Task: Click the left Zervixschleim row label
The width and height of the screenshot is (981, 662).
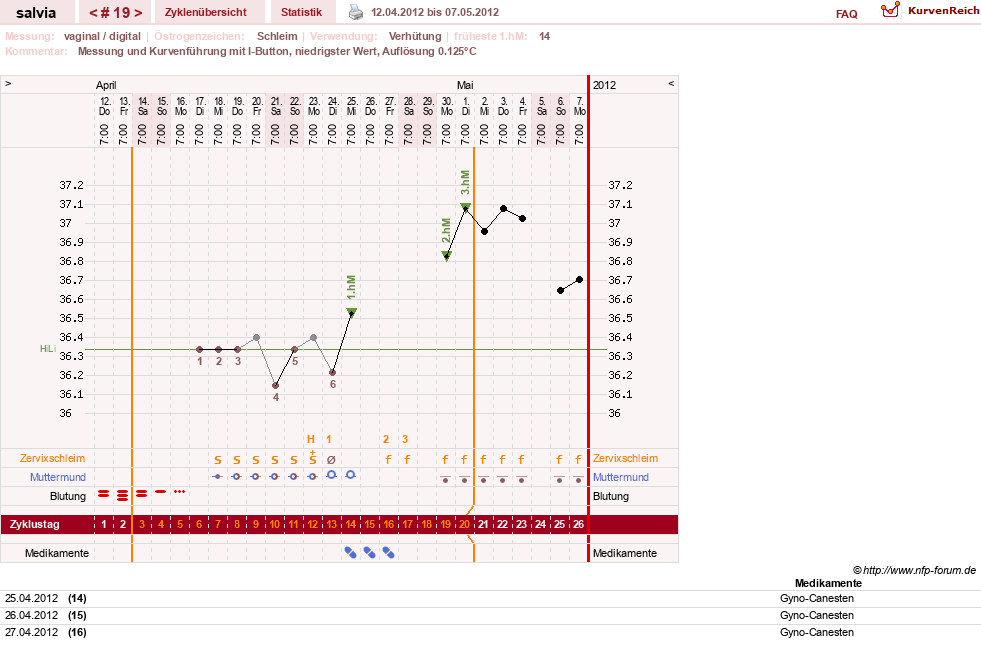Action: (52, 458)
